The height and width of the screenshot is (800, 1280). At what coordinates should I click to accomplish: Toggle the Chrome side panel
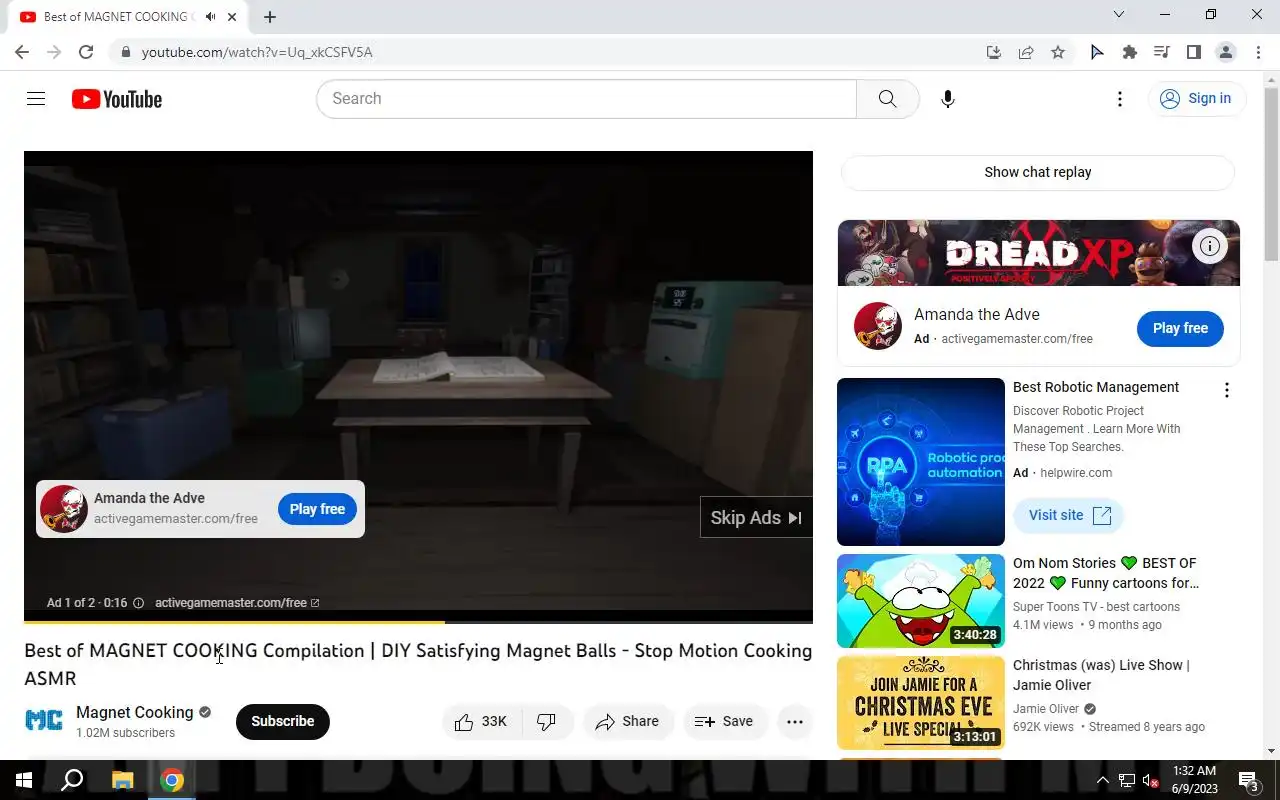point(1193,52)
